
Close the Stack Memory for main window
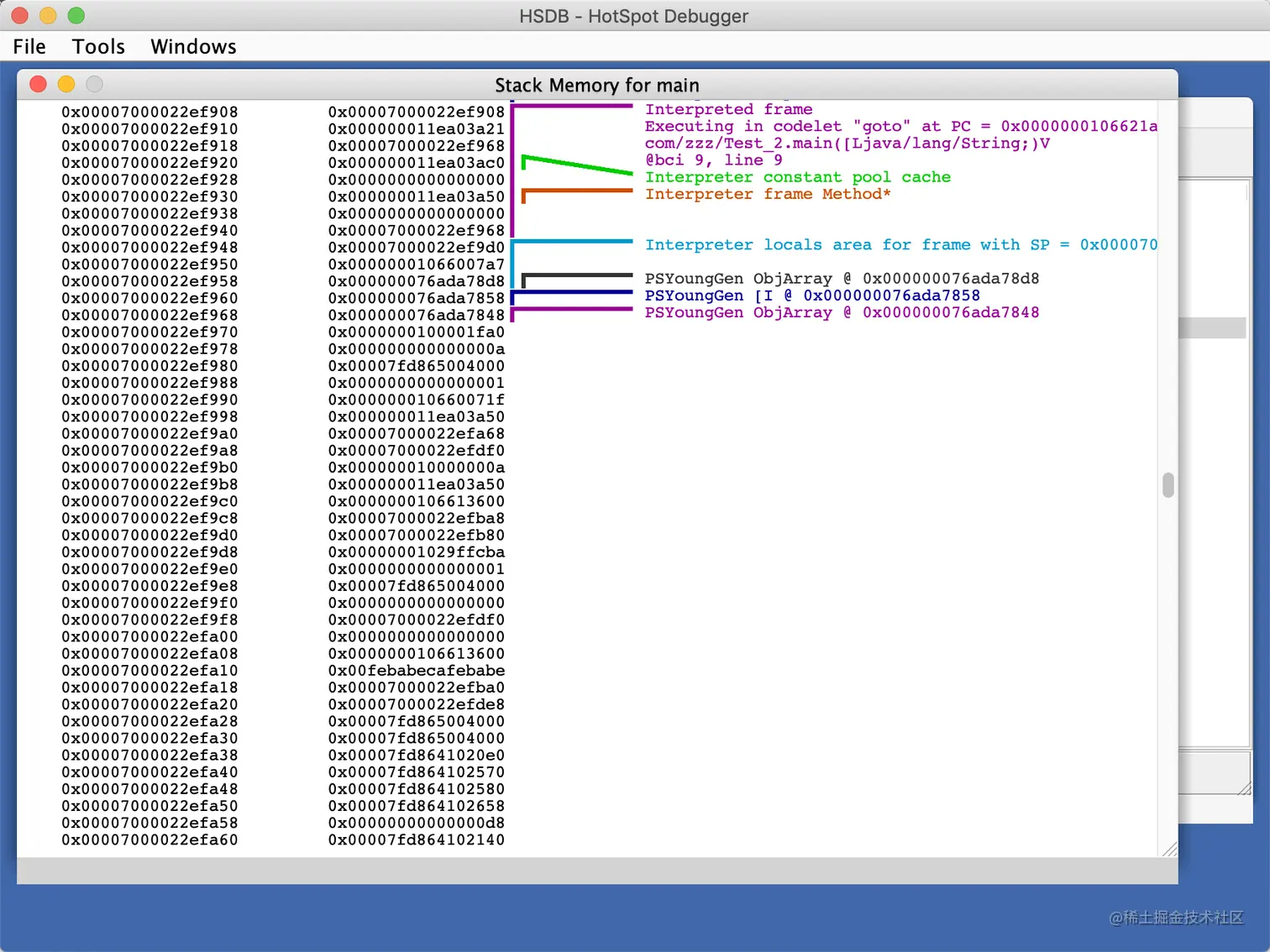coord(38,84)
